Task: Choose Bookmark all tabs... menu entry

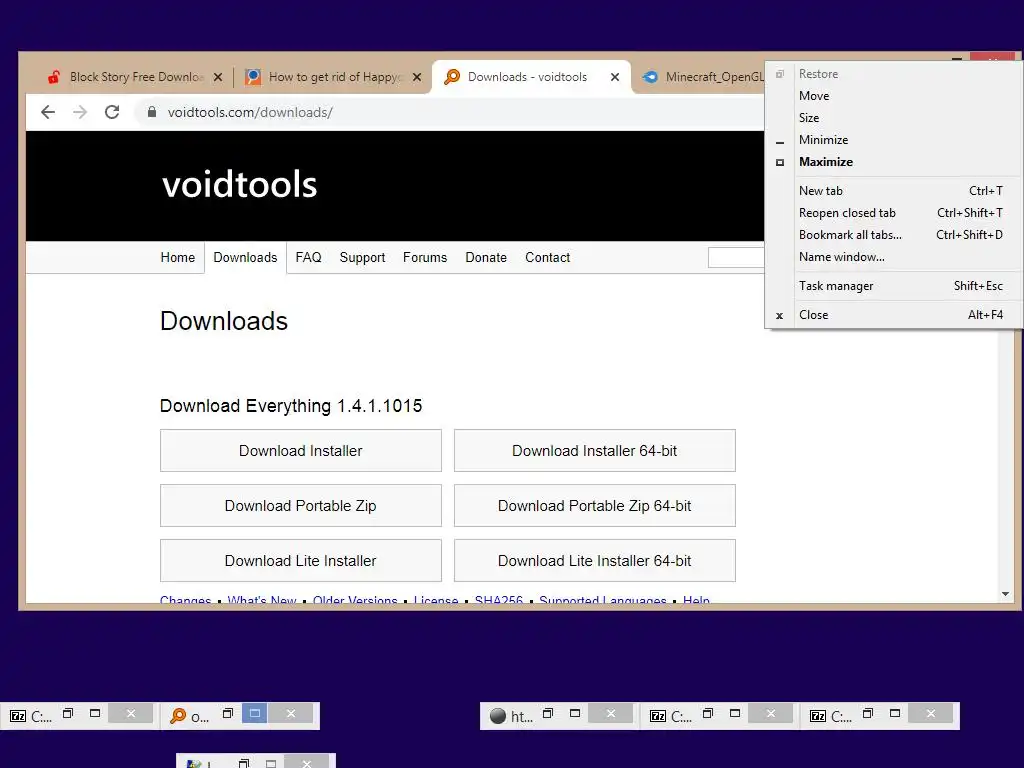Action: (894, 235)
